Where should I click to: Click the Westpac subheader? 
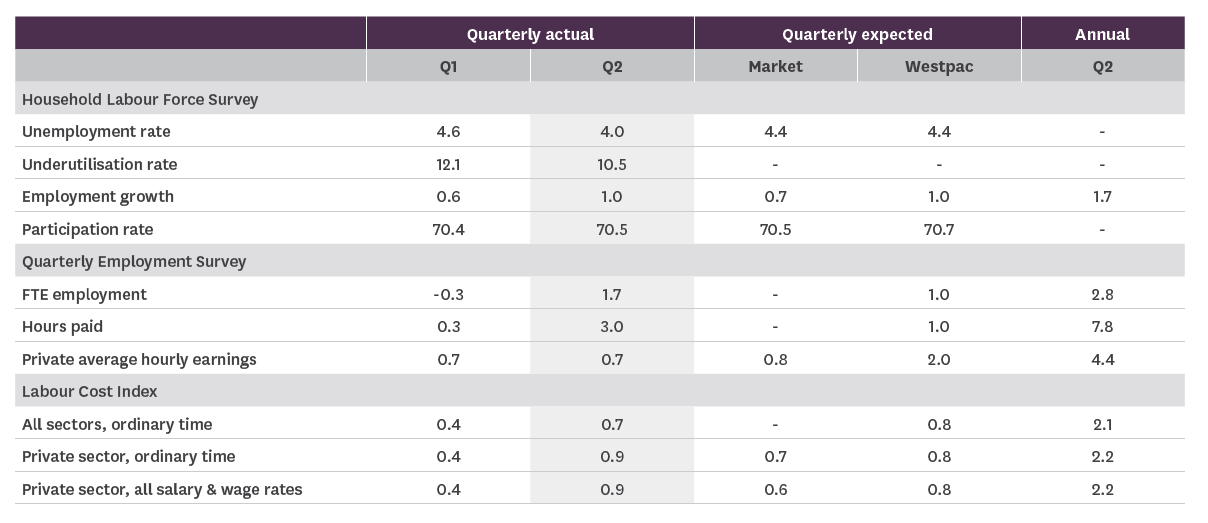coord(938,67)
